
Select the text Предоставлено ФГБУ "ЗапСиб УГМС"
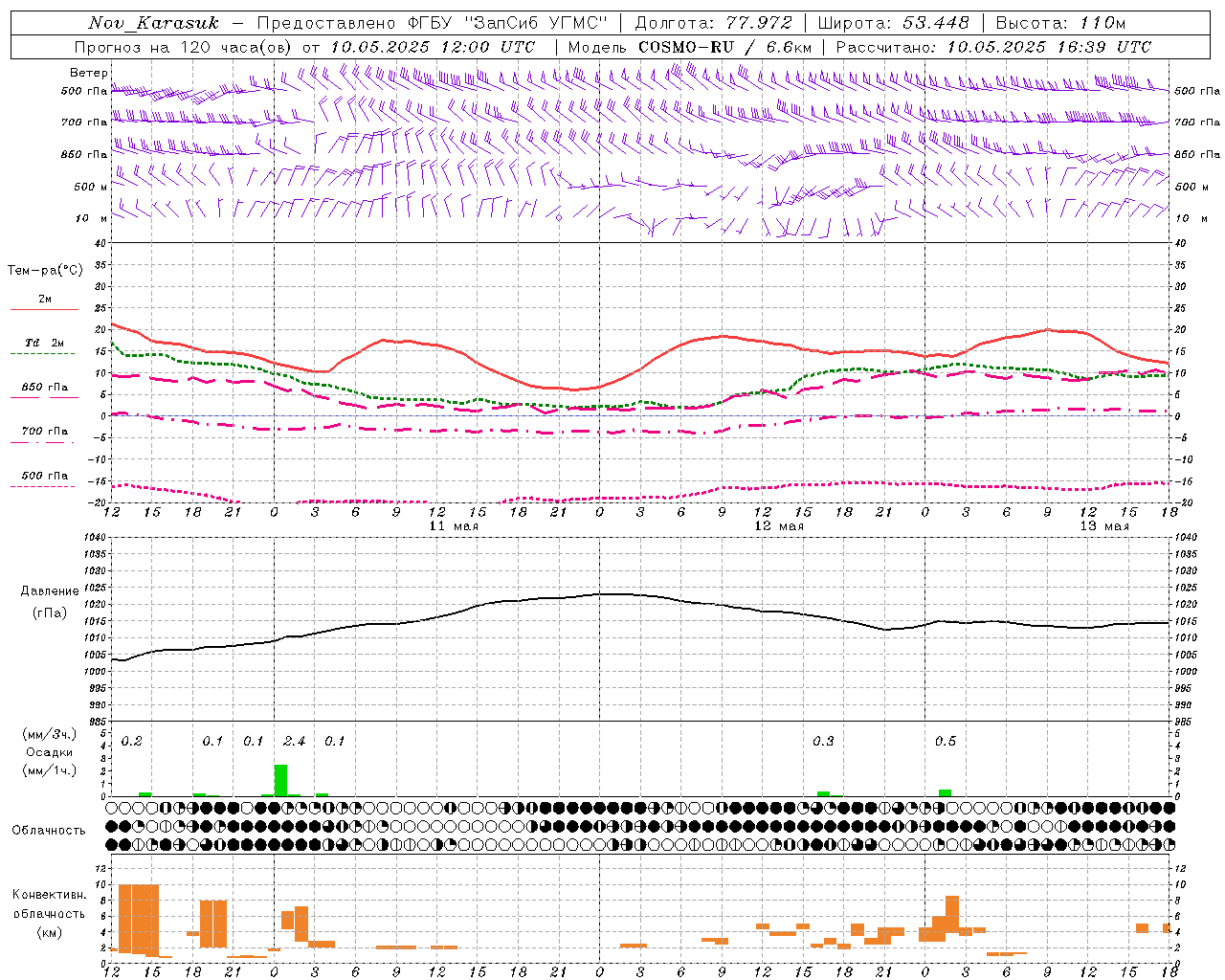pos(432,22)
